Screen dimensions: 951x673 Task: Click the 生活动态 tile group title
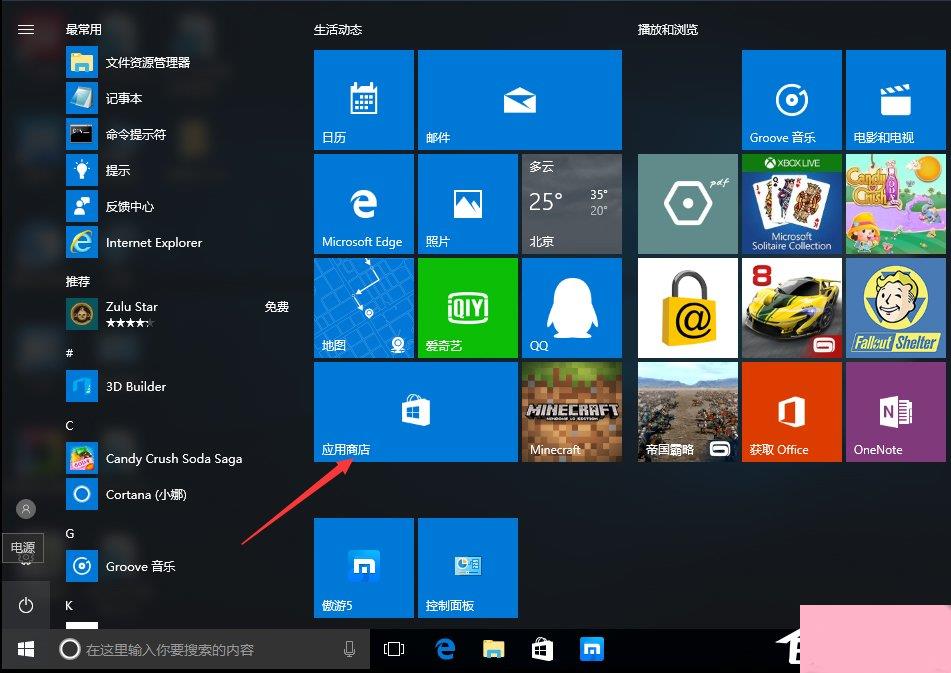[338, 29]
